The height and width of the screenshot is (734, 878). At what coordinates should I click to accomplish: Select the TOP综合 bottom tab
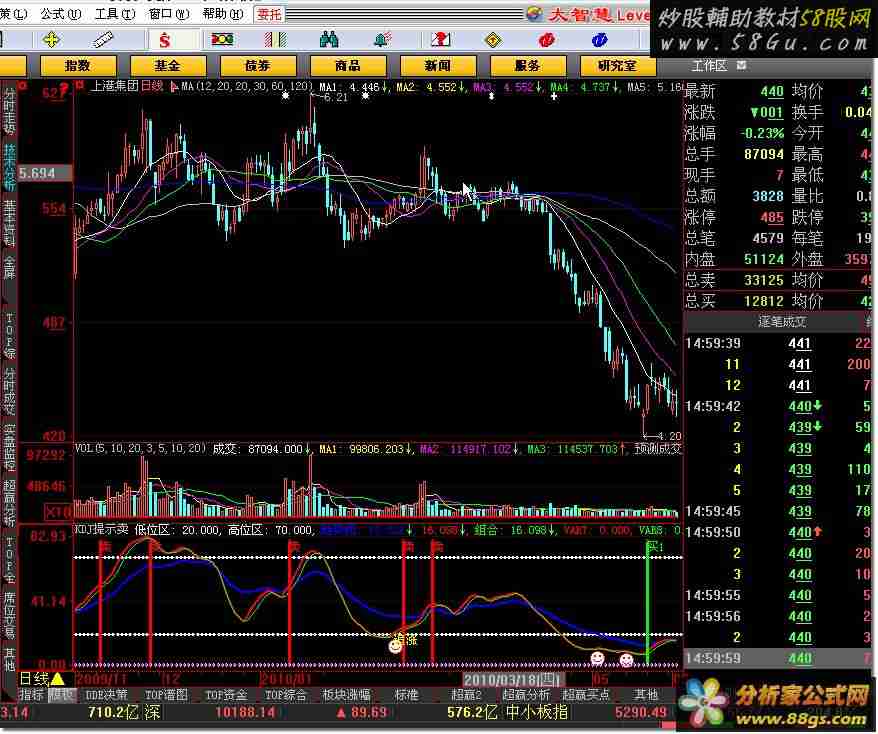point(285,695)
